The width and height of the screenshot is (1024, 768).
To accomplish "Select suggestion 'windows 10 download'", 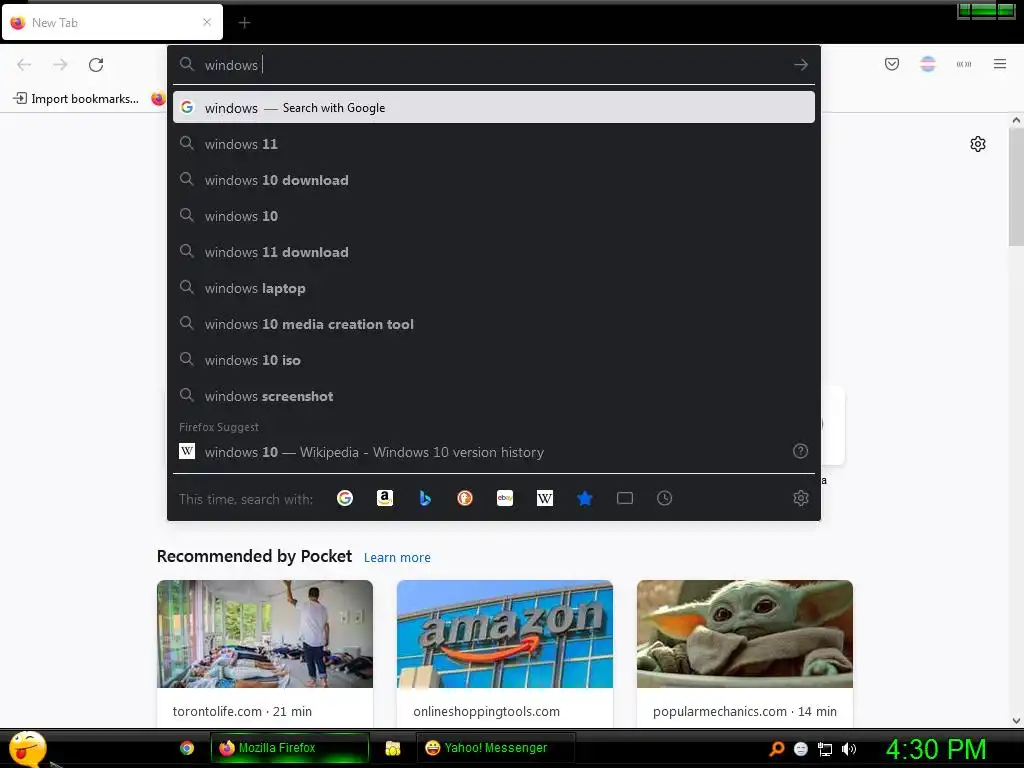I will [x=494, y=180].
